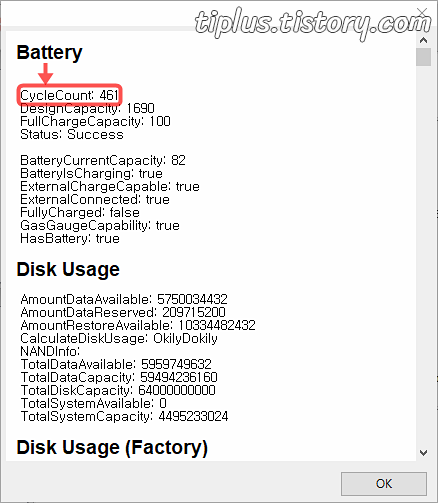Click the Disk Usage (Factory) heading
The width and height of the screenshot is (438, 503).
tap(112, 447)
